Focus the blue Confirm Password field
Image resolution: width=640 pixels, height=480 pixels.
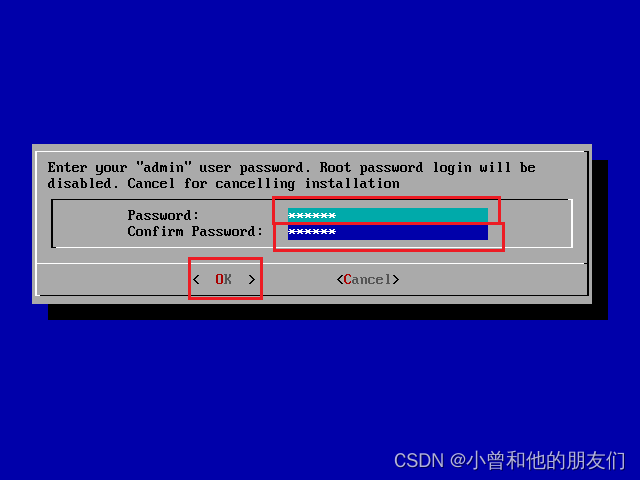[388, 231]
